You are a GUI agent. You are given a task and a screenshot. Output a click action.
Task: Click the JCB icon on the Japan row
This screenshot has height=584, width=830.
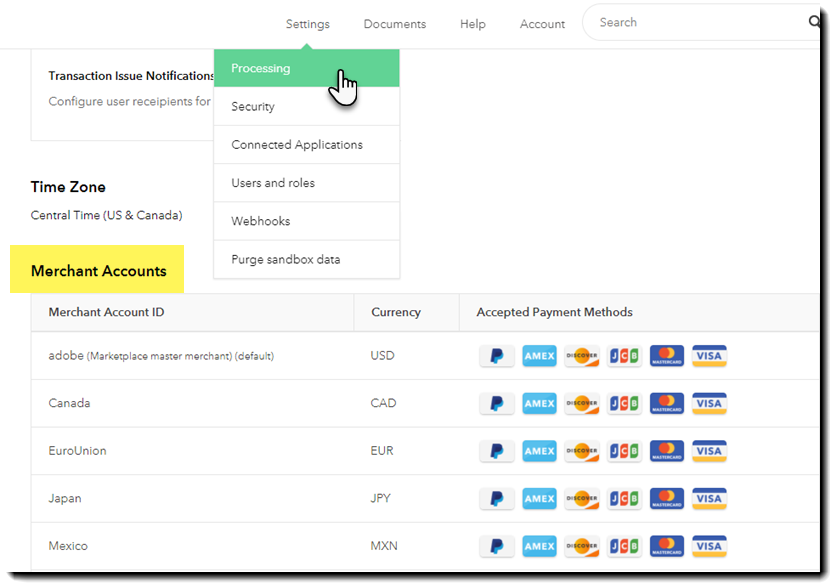[x=624, y=498]
